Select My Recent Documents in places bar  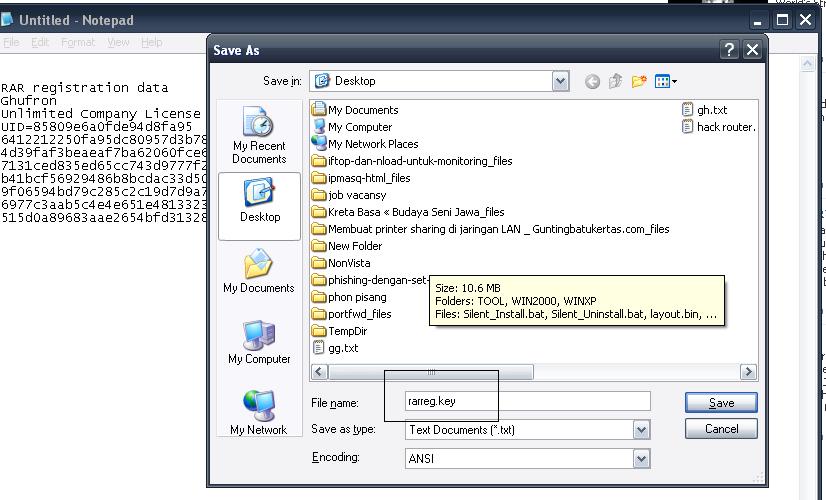click(x=259, y=135)
